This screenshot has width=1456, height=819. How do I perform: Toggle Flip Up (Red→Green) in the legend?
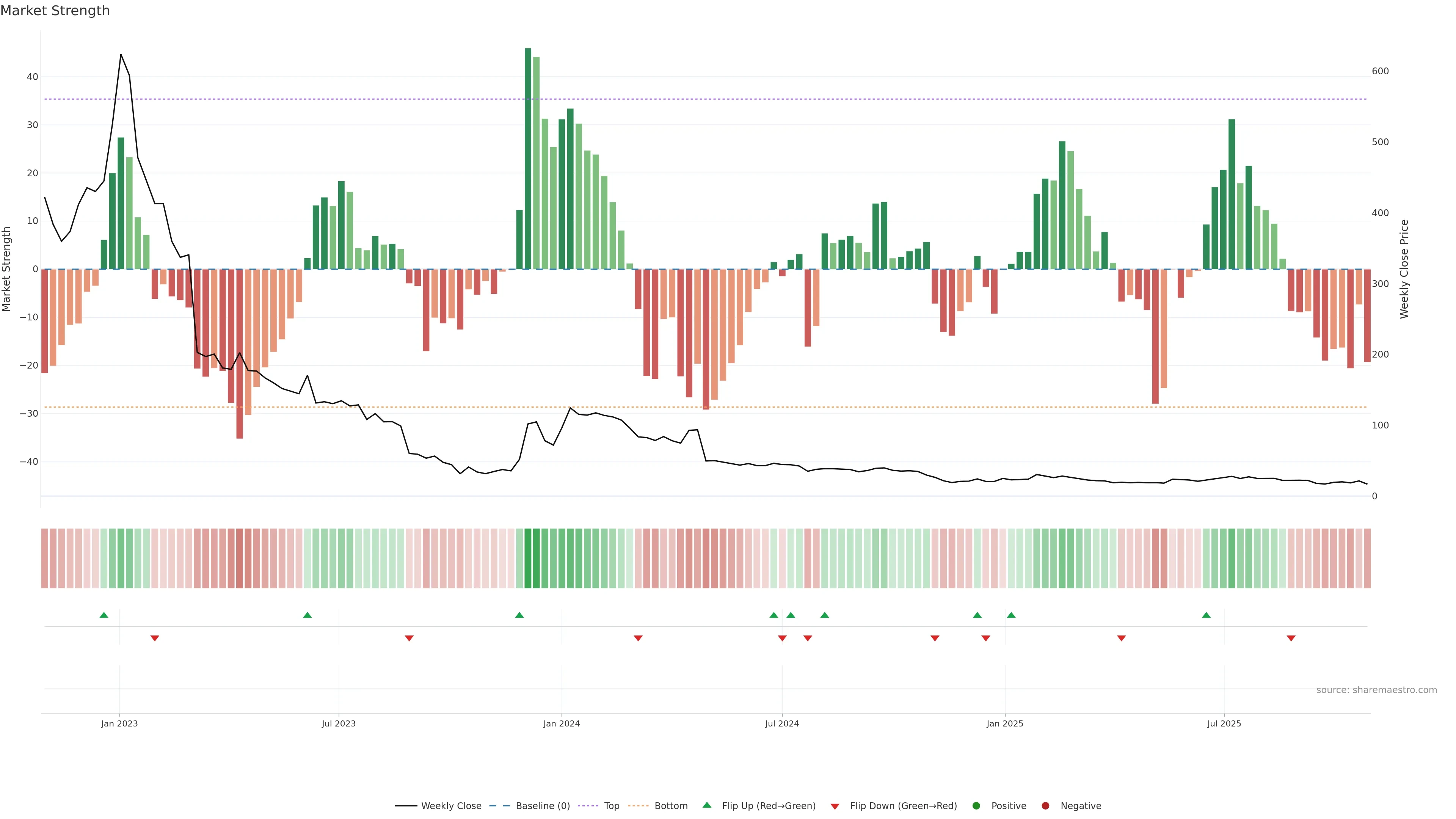[768, 806]
